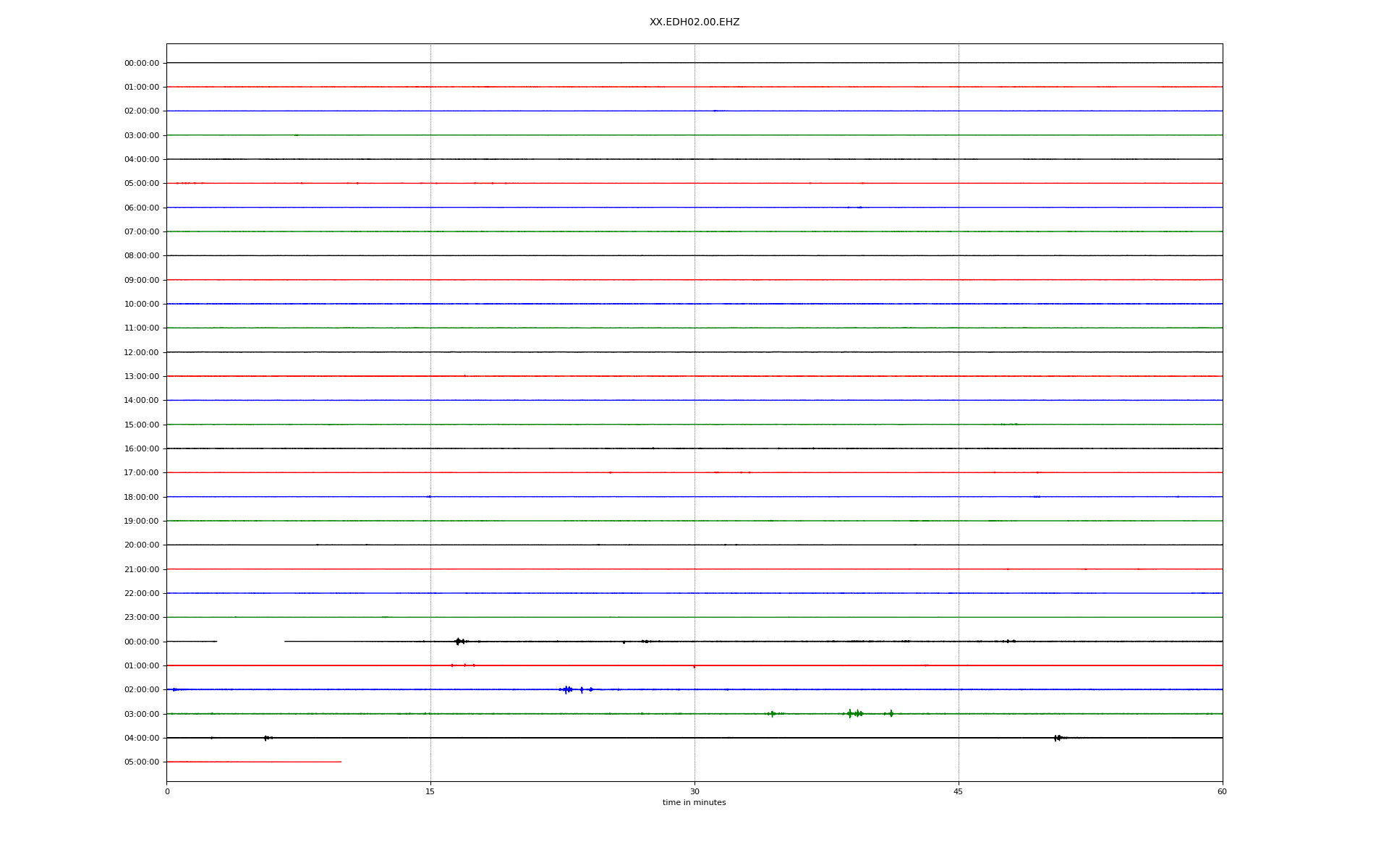Click the green event near minute 34
Viewport: 1389px width, 868px height.
click(772, 713)
